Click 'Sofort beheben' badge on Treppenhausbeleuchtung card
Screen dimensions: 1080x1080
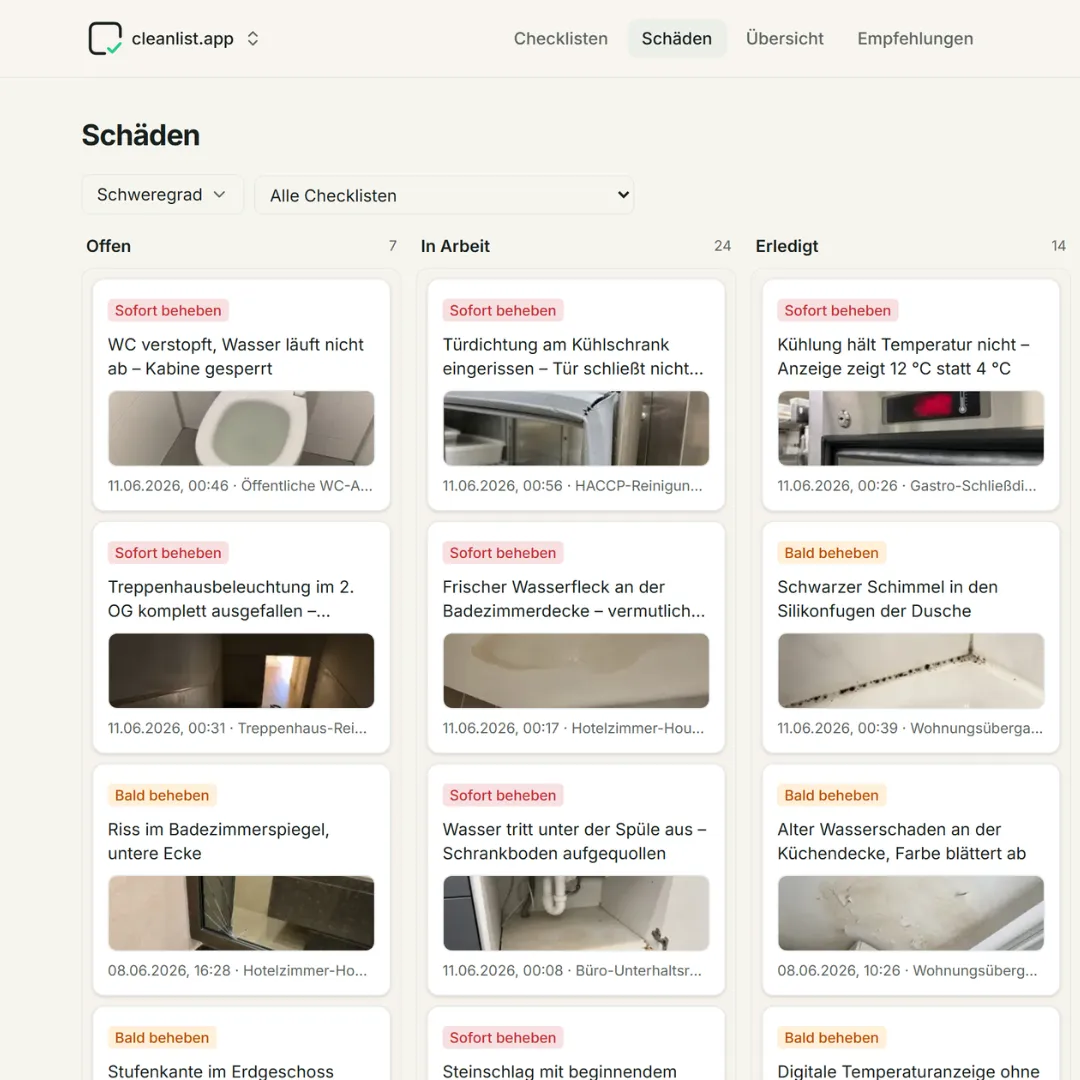point(168,553)
